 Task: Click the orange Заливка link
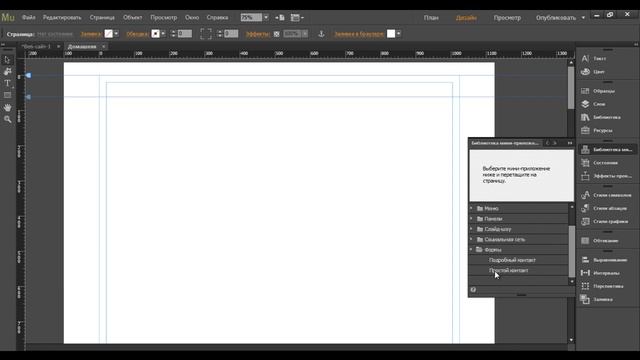coord(91,34)
